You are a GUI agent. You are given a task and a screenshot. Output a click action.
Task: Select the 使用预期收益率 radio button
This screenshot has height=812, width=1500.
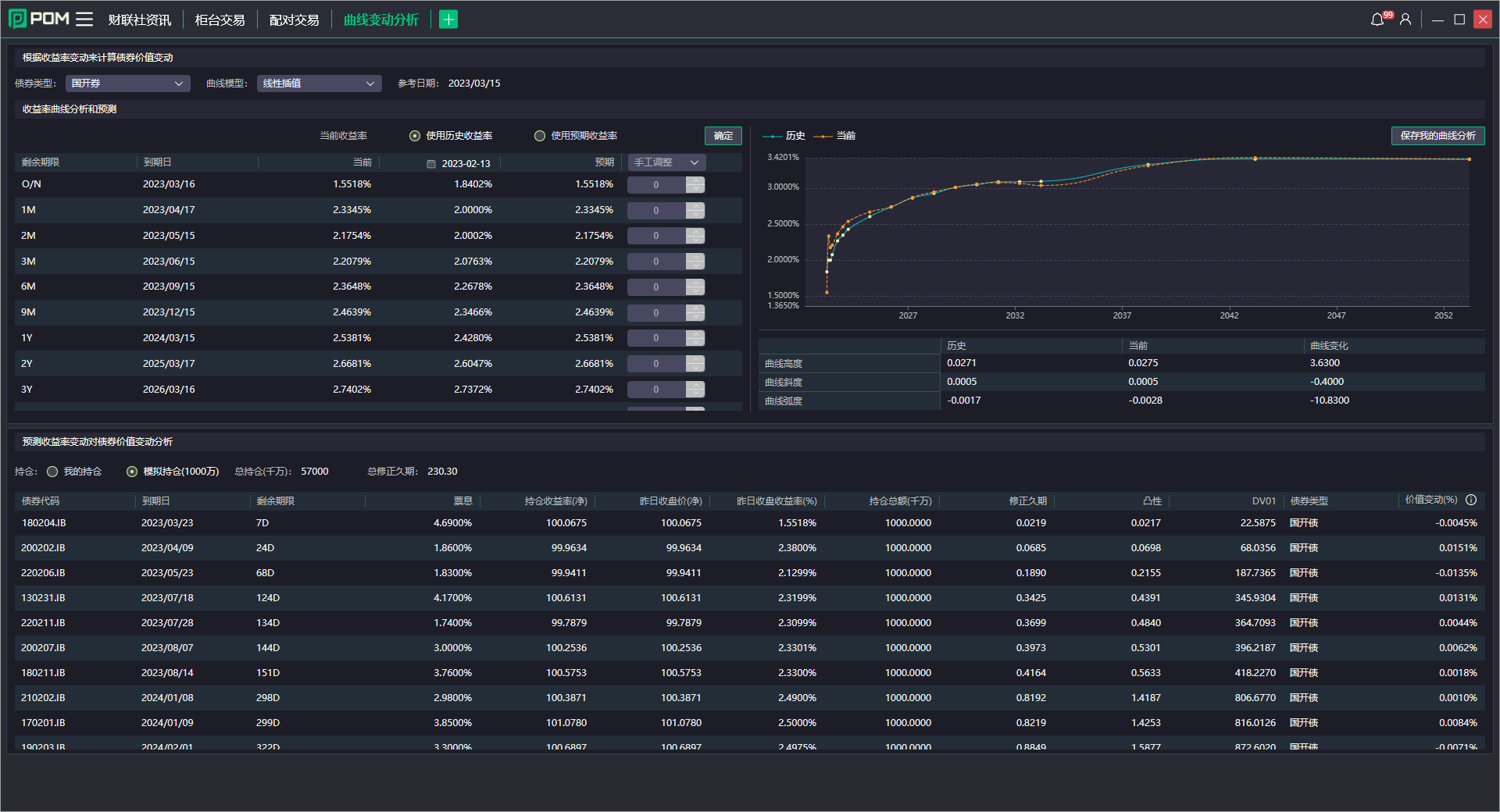[x=540, y=136]
